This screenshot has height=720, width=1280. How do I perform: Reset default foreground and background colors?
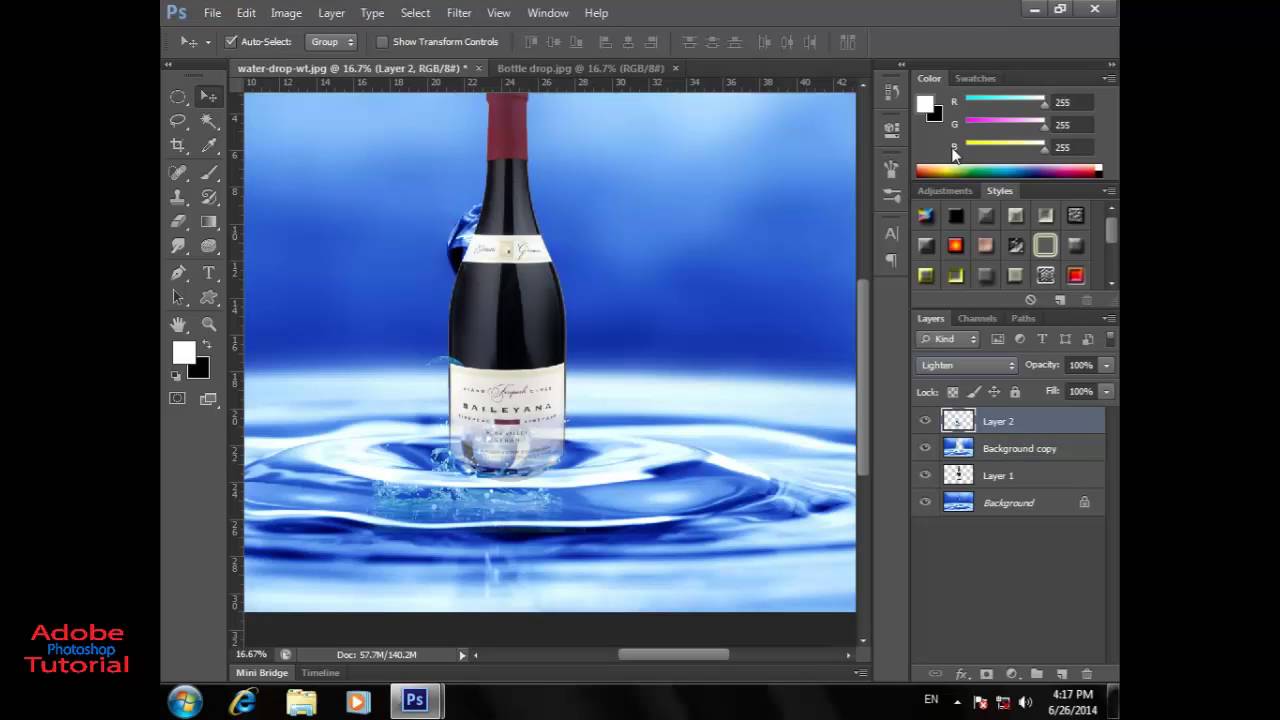(x=176, y=376)
